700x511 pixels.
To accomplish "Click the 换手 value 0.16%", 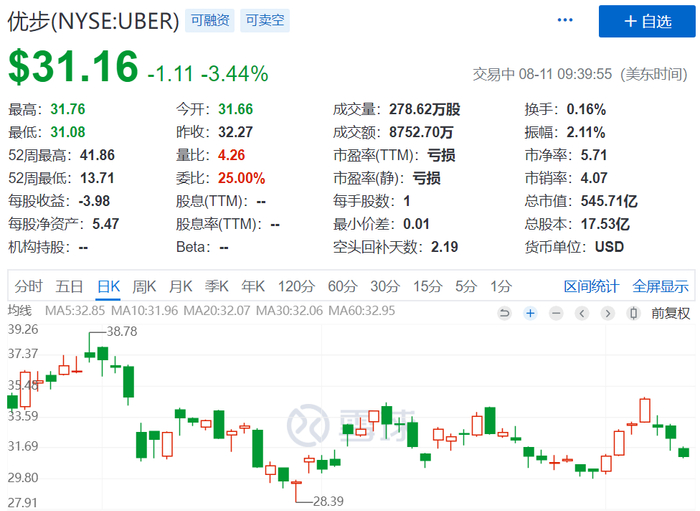I will click(586, 109).
